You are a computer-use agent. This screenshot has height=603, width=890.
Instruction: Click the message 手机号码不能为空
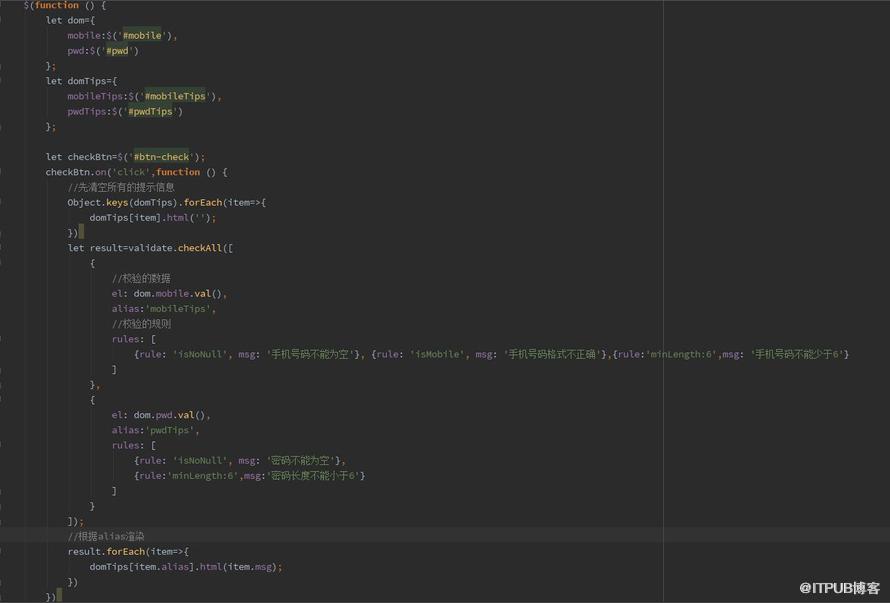pos(310,354)
